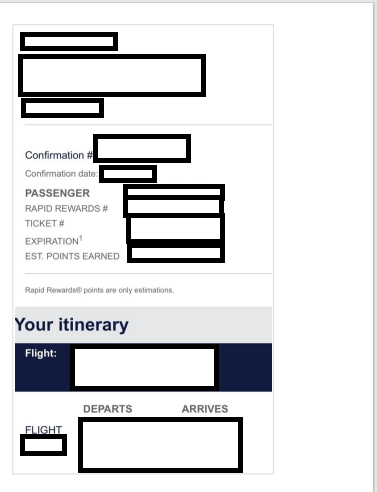
Task: Select the RAPID REWARDS # label
Action: 66,209
